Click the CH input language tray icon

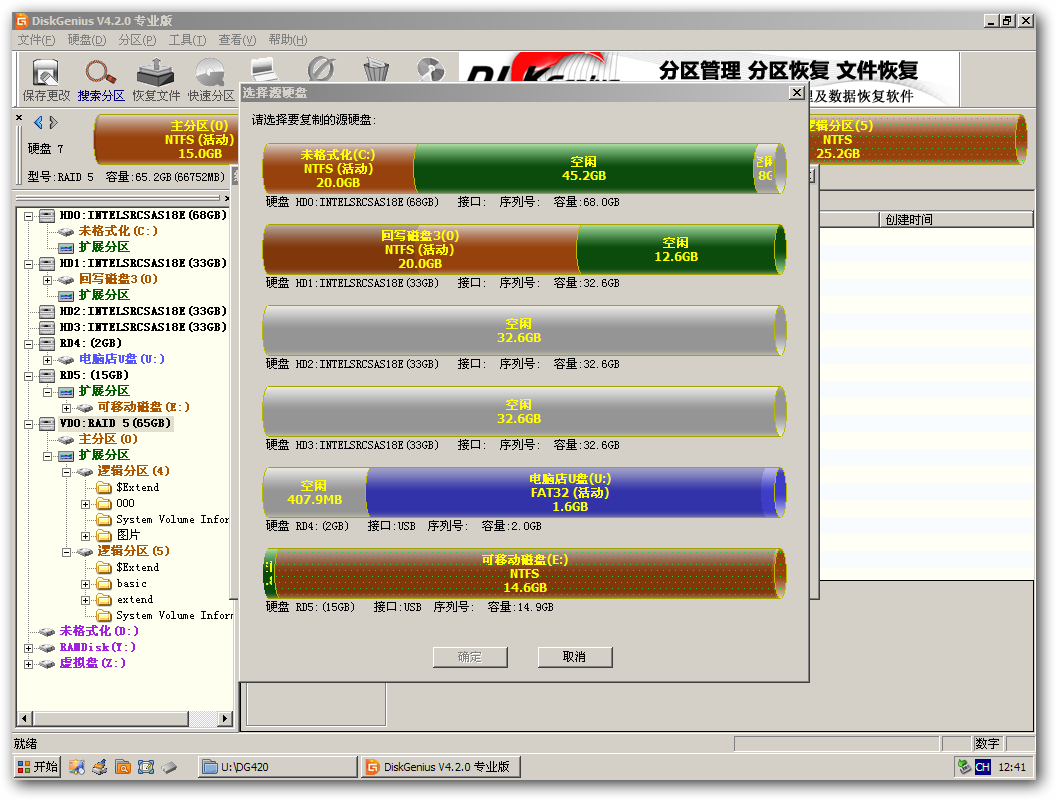click(x=983, y=767)
